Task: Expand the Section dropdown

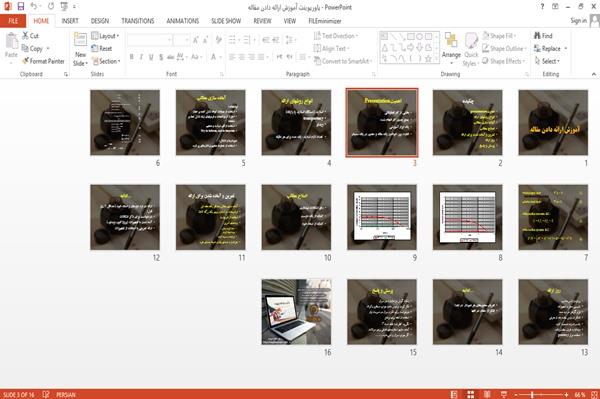Action: (x=106, y=61)
